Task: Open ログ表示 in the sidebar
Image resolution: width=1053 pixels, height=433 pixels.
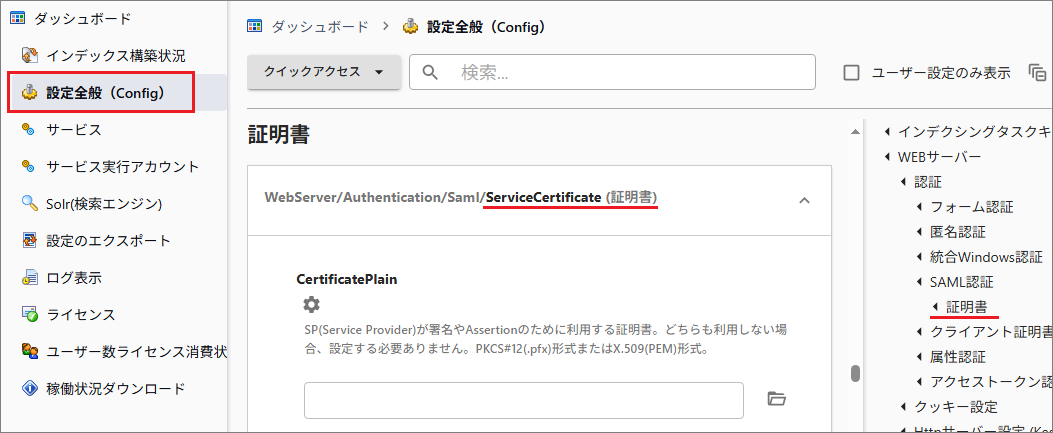Action: (x=73, y=278)
